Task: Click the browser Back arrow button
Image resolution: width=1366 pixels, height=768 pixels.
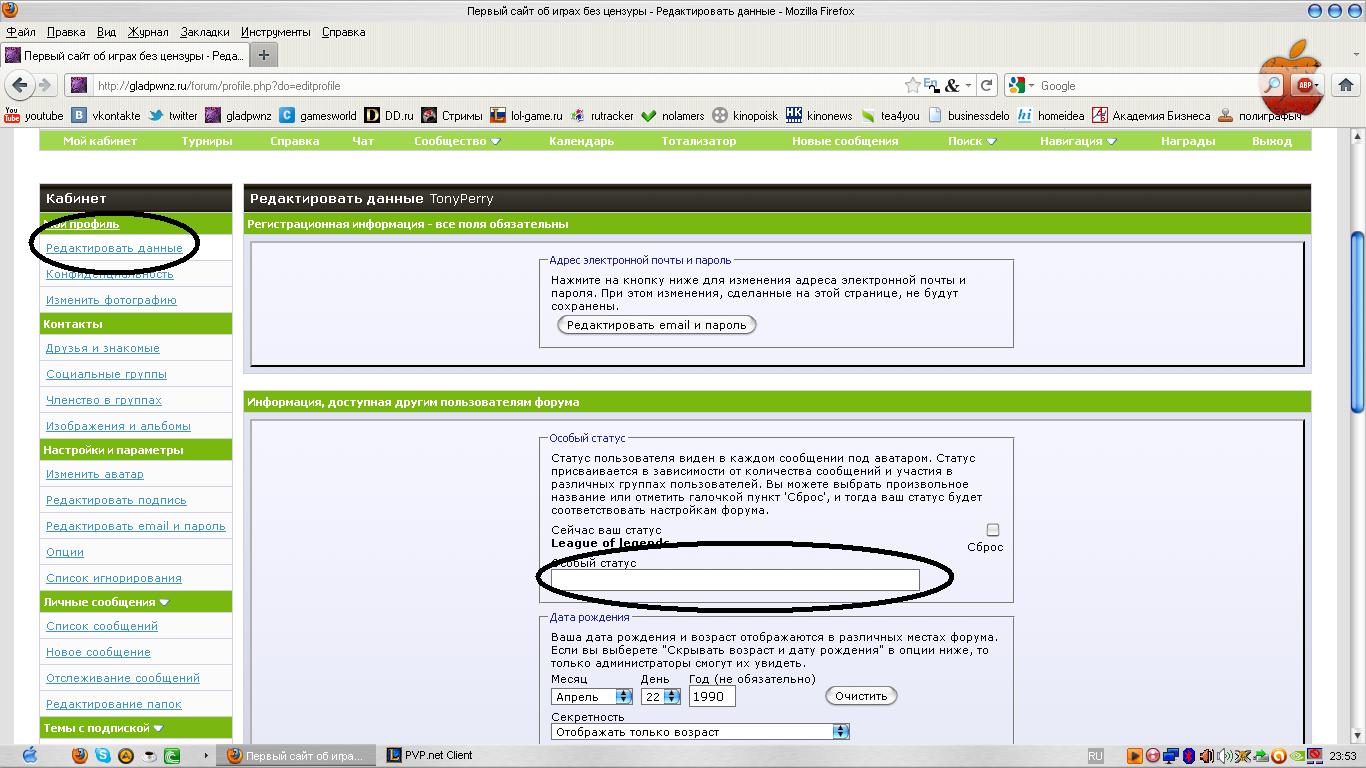Action: [20, 86]
